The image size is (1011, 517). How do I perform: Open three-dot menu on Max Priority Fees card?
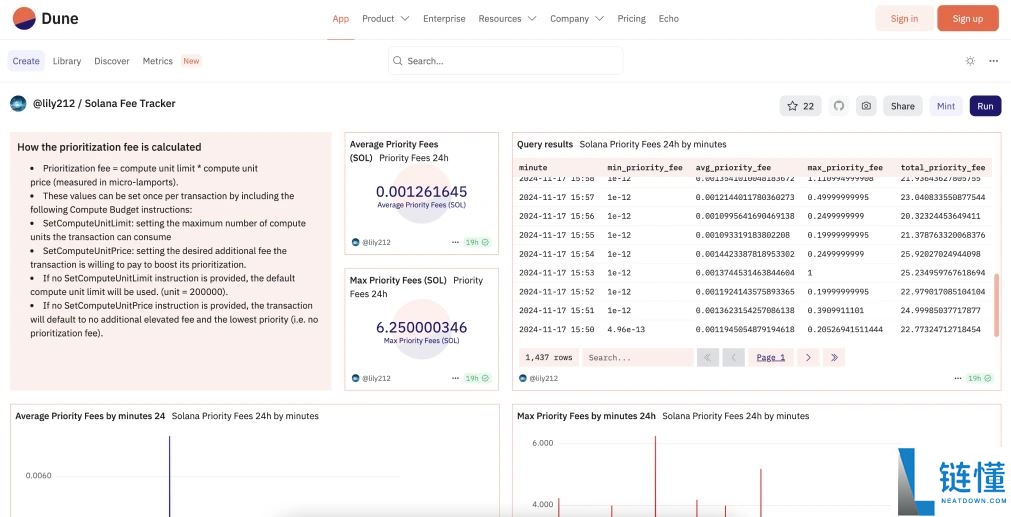pos(455,378)
